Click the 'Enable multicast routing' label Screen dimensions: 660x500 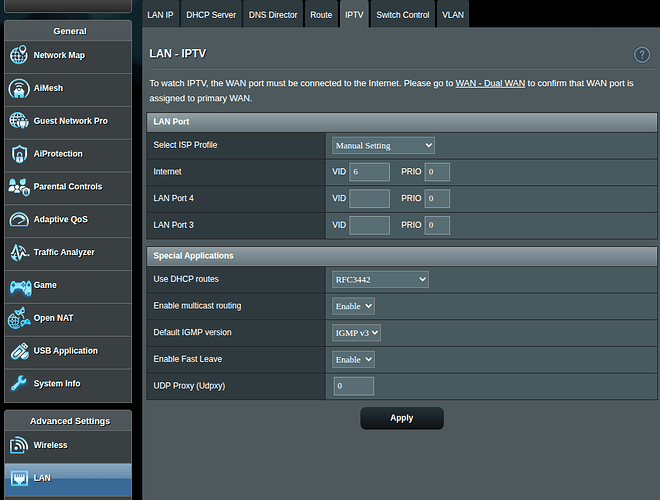(197, 306)
